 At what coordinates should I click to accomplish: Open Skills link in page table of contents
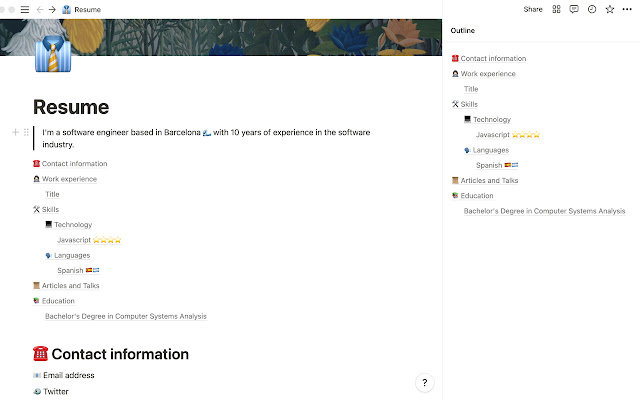click(x=50, y=209)
